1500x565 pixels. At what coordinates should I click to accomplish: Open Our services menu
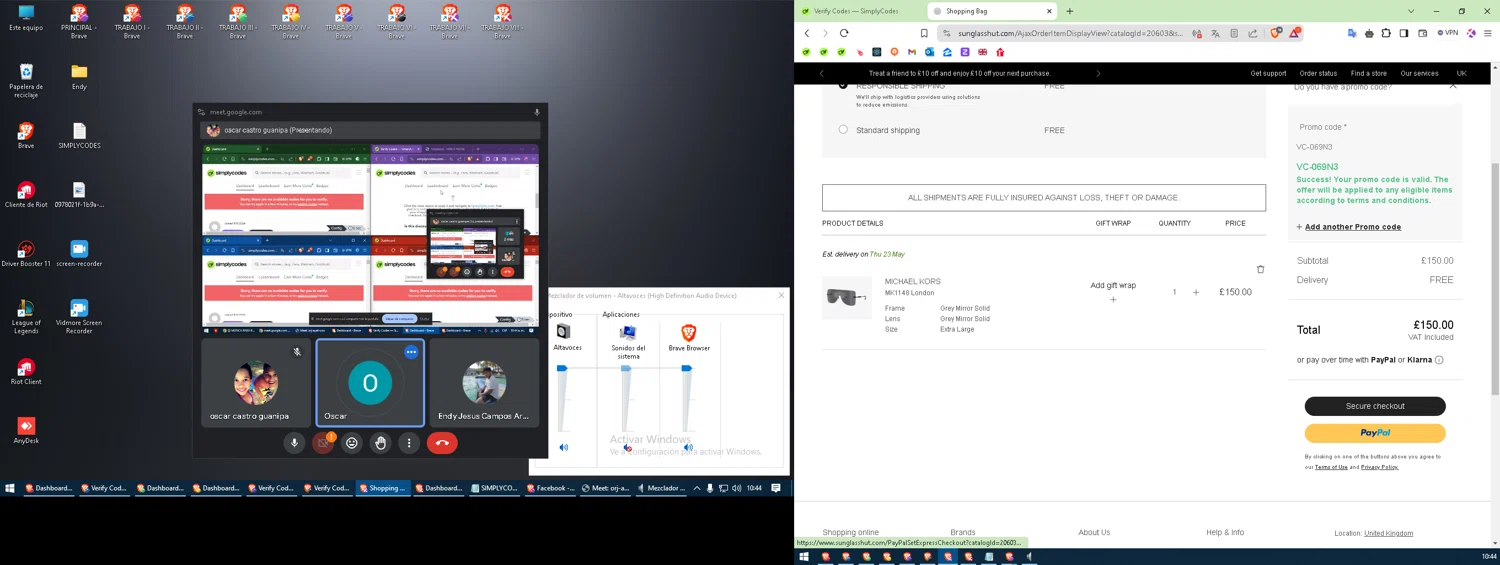click(x=1419, y=73)
